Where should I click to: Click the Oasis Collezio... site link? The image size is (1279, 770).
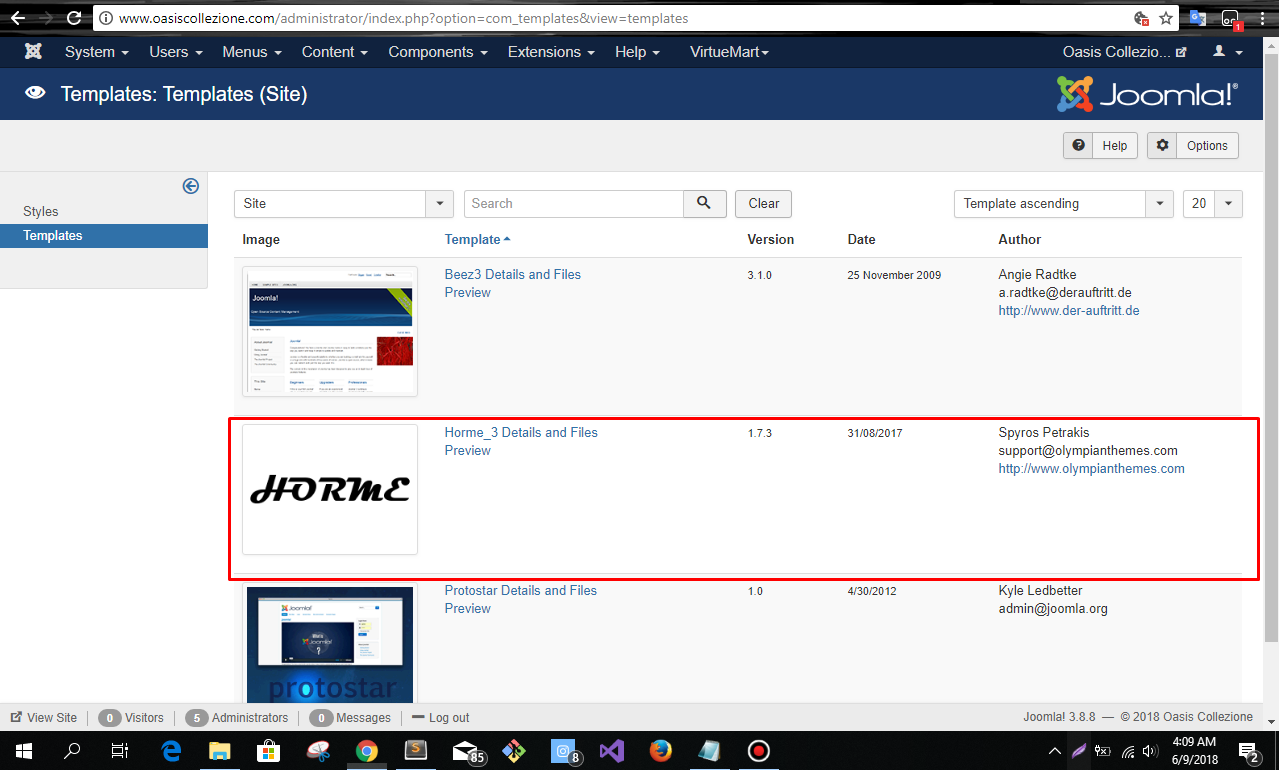click(x=1125, y=52)
